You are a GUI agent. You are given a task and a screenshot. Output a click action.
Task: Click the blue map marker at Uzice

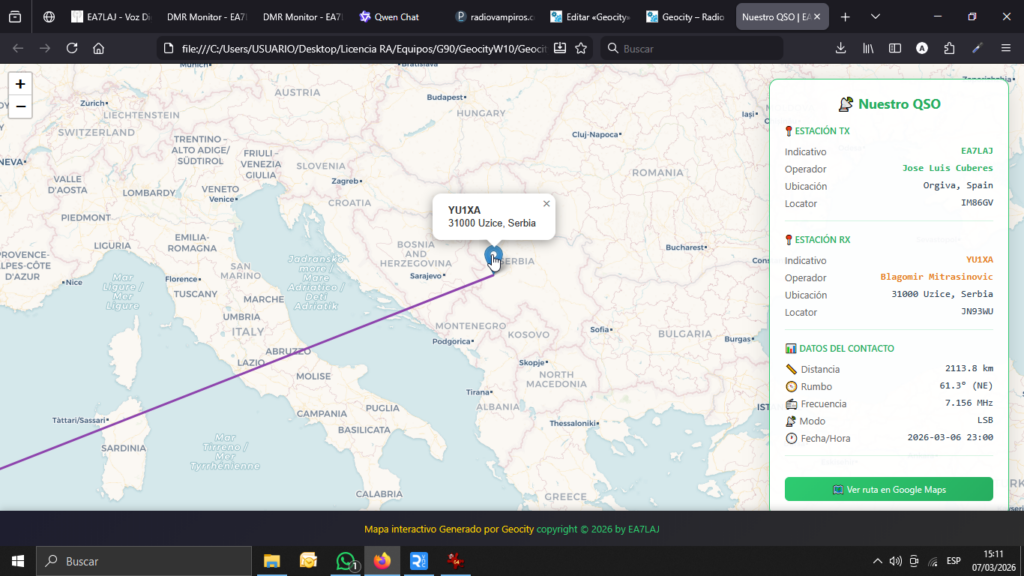pos(493,257)
